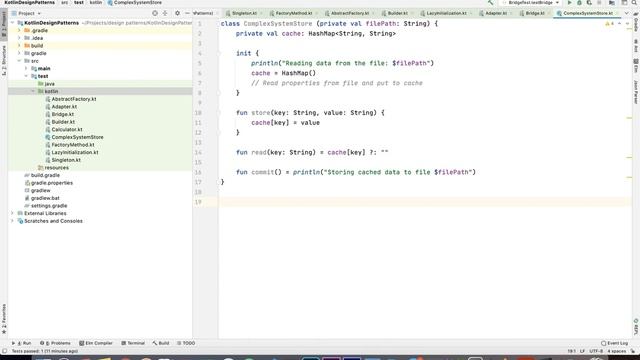Open the Project view mode dropdown
The image size is (640, 360).
[x=27, y=13]
